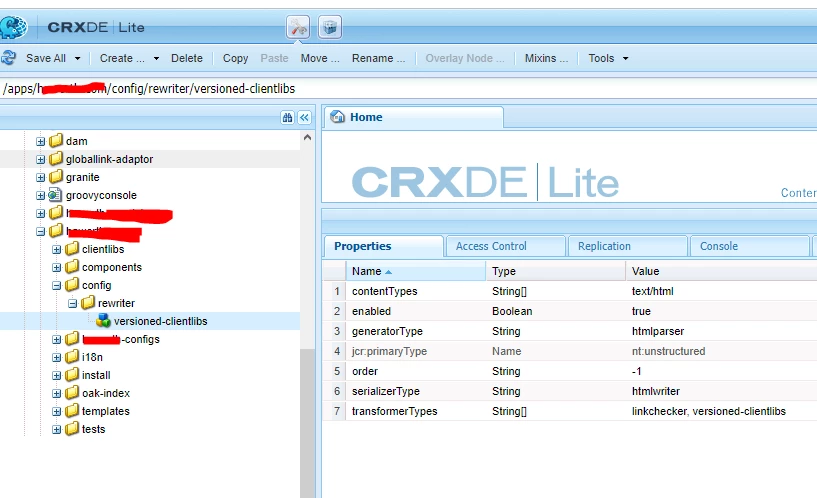Click the Move ... toolbar button
The image size is (817, 498).
(x=320, y=58)
